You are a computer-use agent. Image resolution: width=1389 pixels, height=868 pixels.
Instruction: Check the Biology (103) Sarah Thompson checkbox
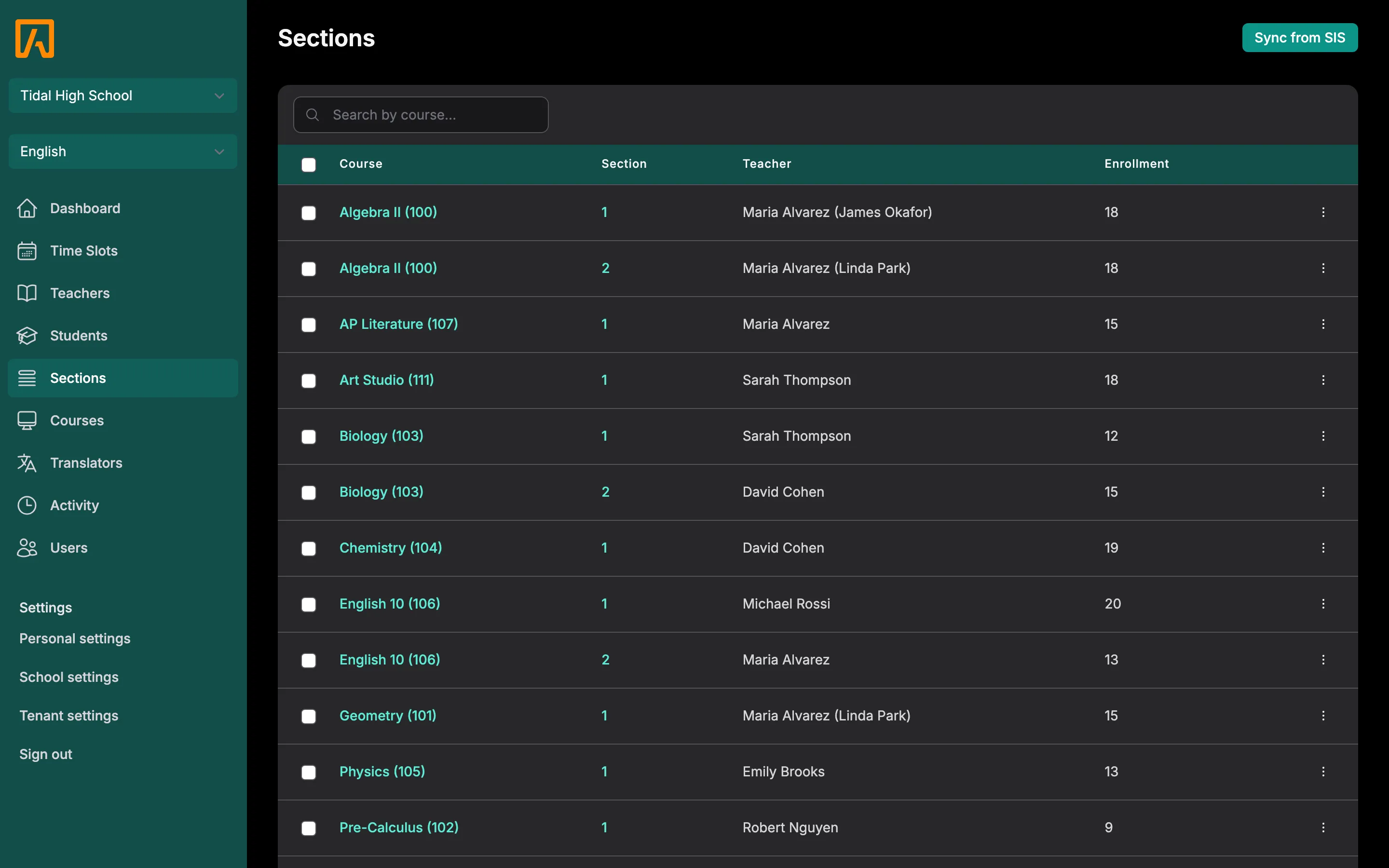pos(309,436)
